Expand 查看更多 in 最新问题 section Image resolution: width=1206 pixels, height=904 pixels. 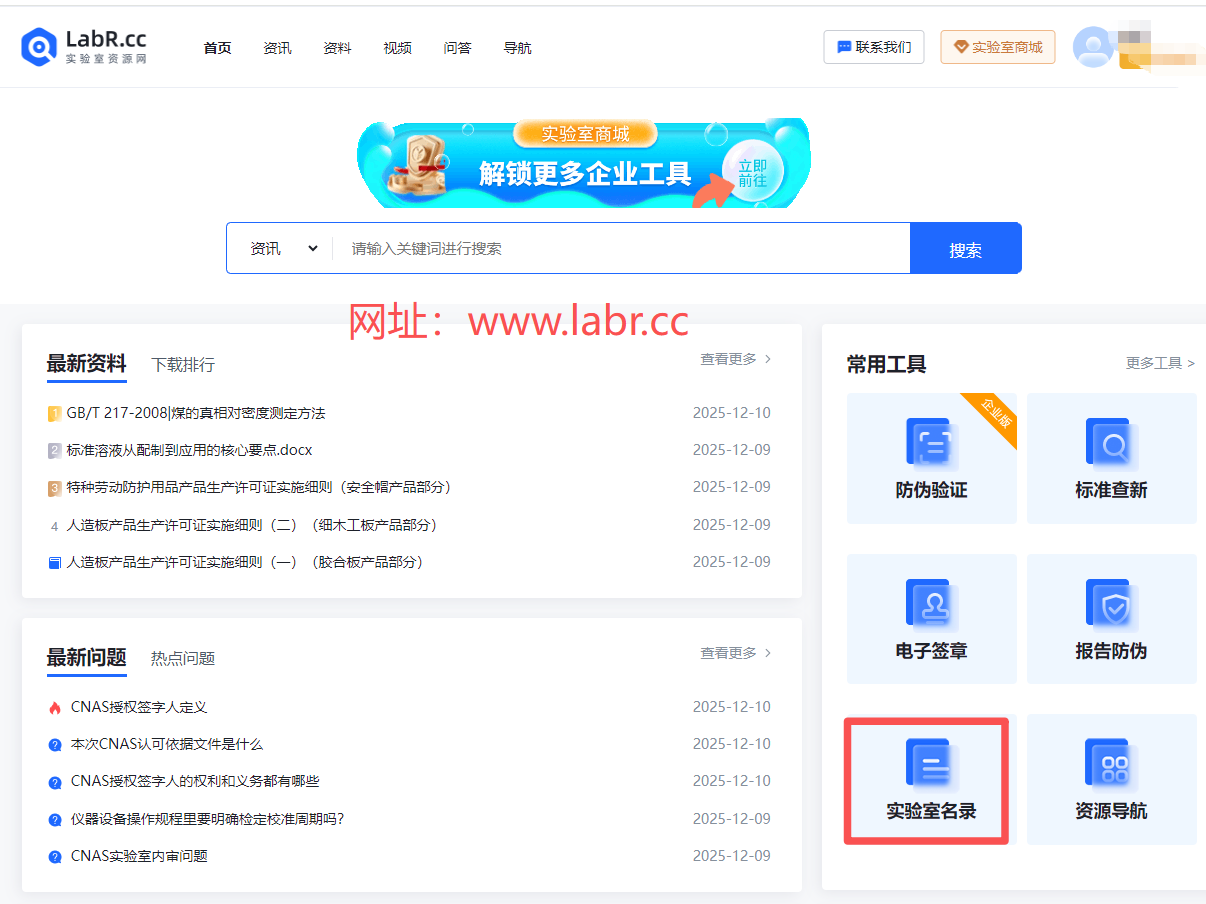tap(735, 653)
